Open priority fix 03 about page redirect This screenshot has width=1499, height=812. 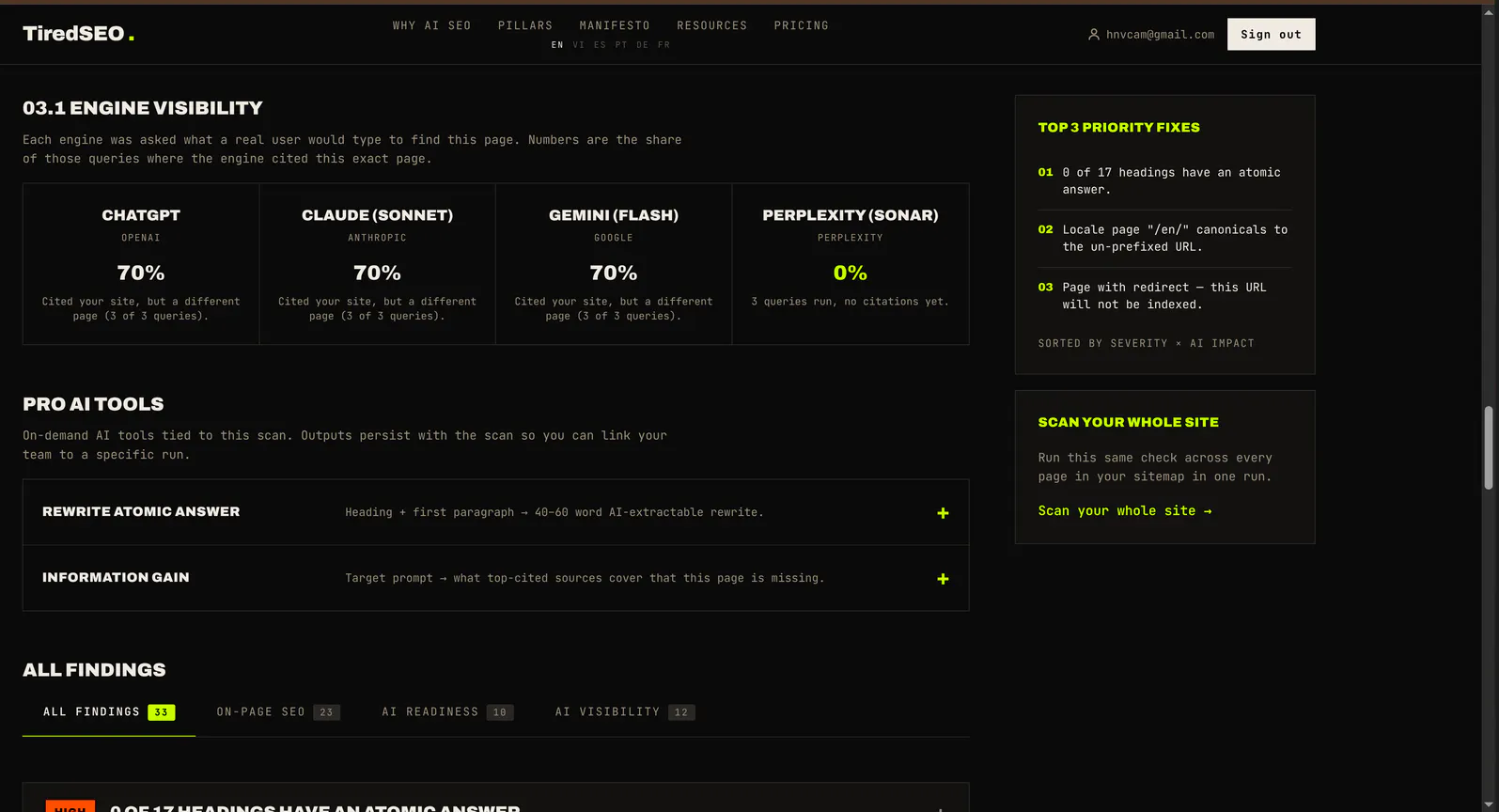point(1164,295)
